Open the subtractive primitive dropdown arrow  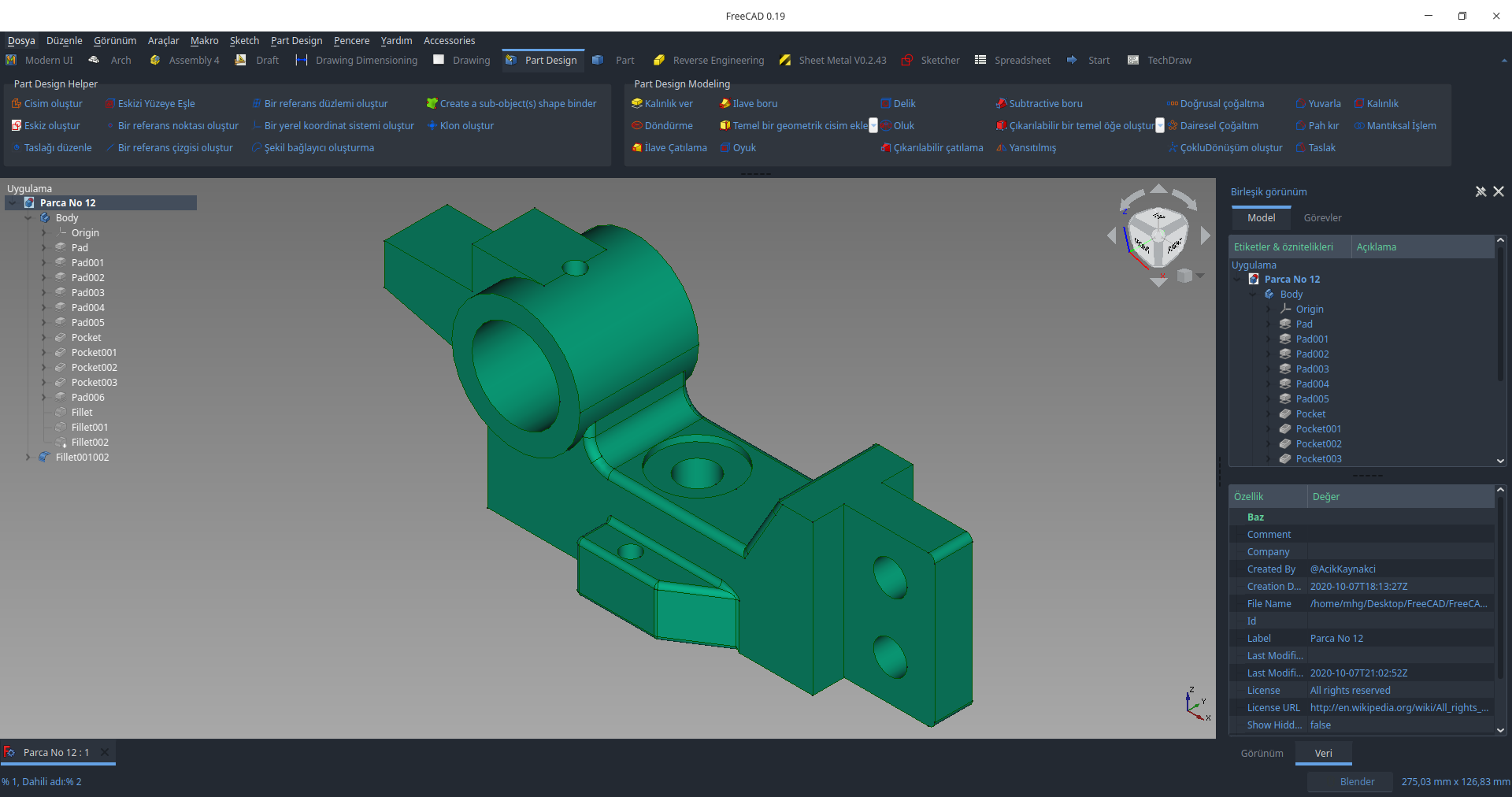1160,126
